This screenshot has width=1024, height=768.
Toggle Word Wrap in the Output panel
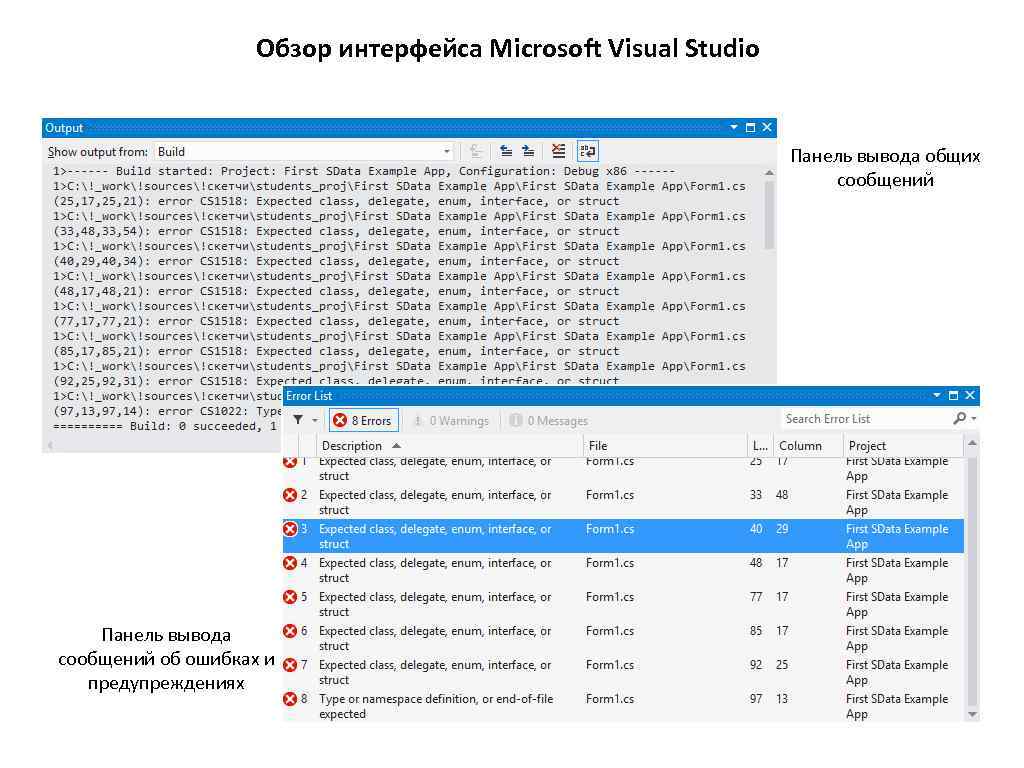click(587, 152)
